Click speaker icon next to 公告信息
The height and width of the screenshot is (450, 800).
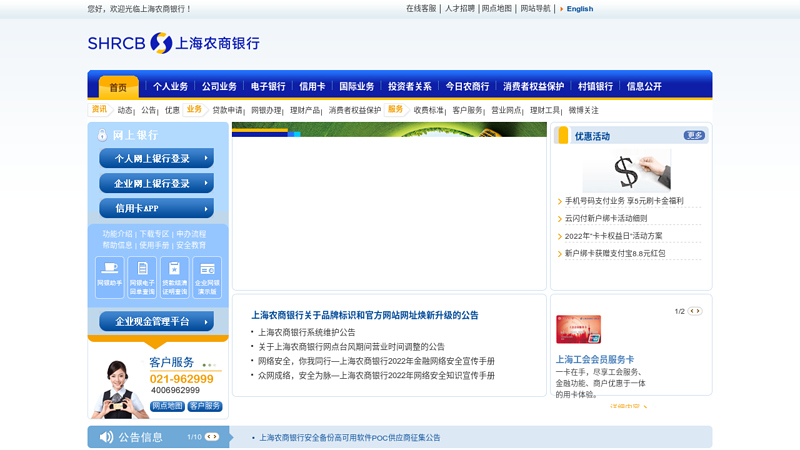(x=106, y=437)
